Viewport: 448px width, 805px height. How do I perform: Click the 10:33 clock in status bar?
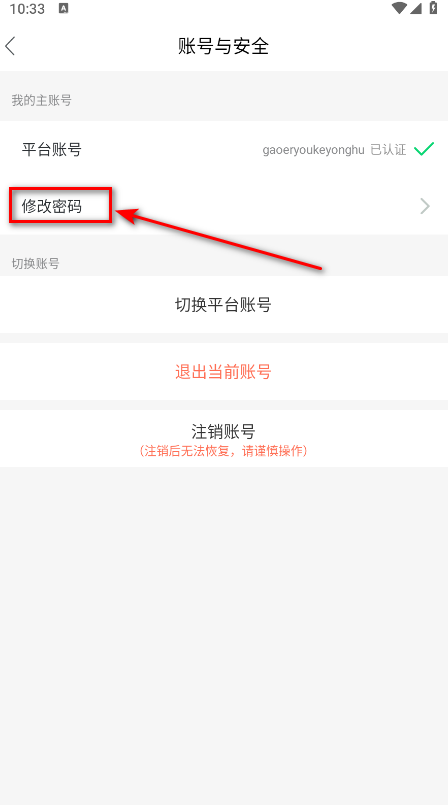pos(27,9)
